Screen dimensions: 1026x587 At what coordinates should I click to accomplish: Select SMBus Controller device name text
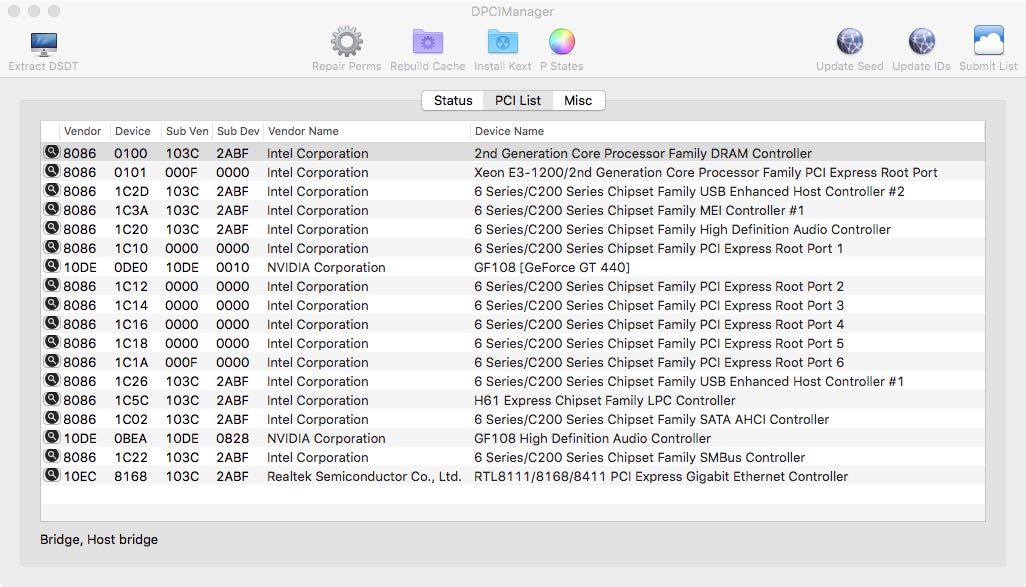click(639, 457)
